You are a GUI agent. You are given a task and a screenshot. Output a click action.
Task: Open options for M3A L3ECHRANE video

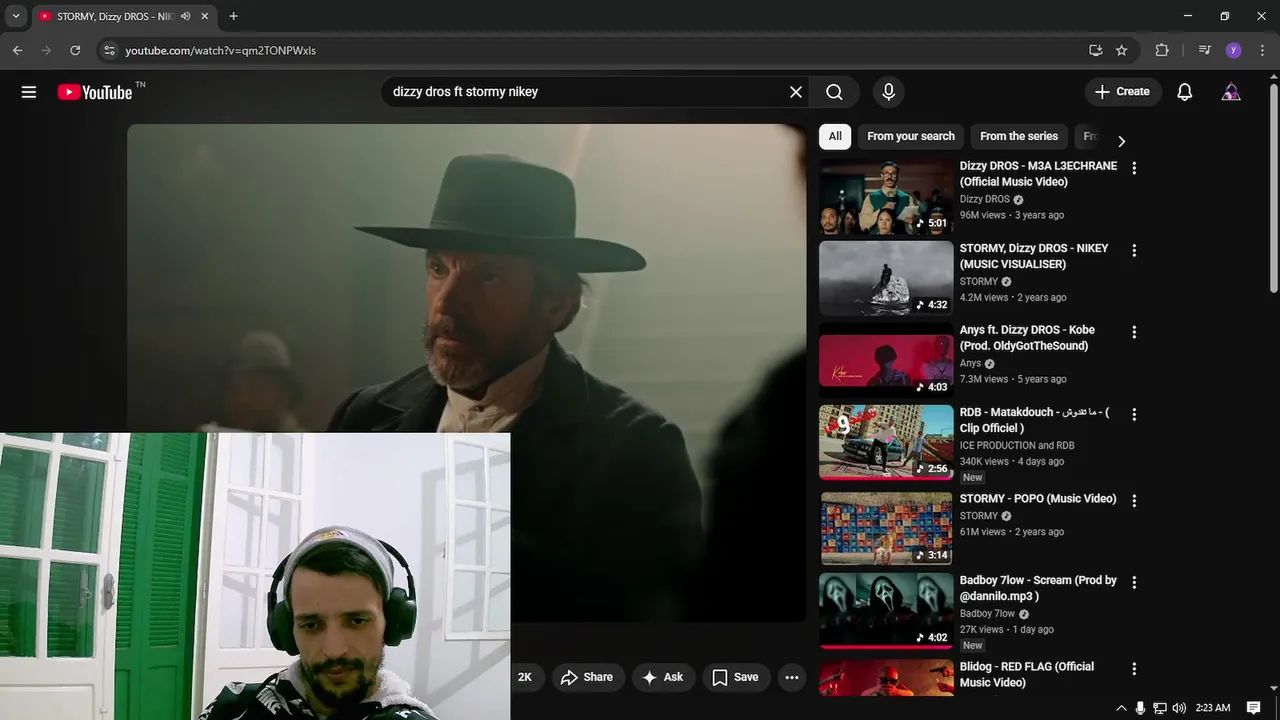(1134, 168)
